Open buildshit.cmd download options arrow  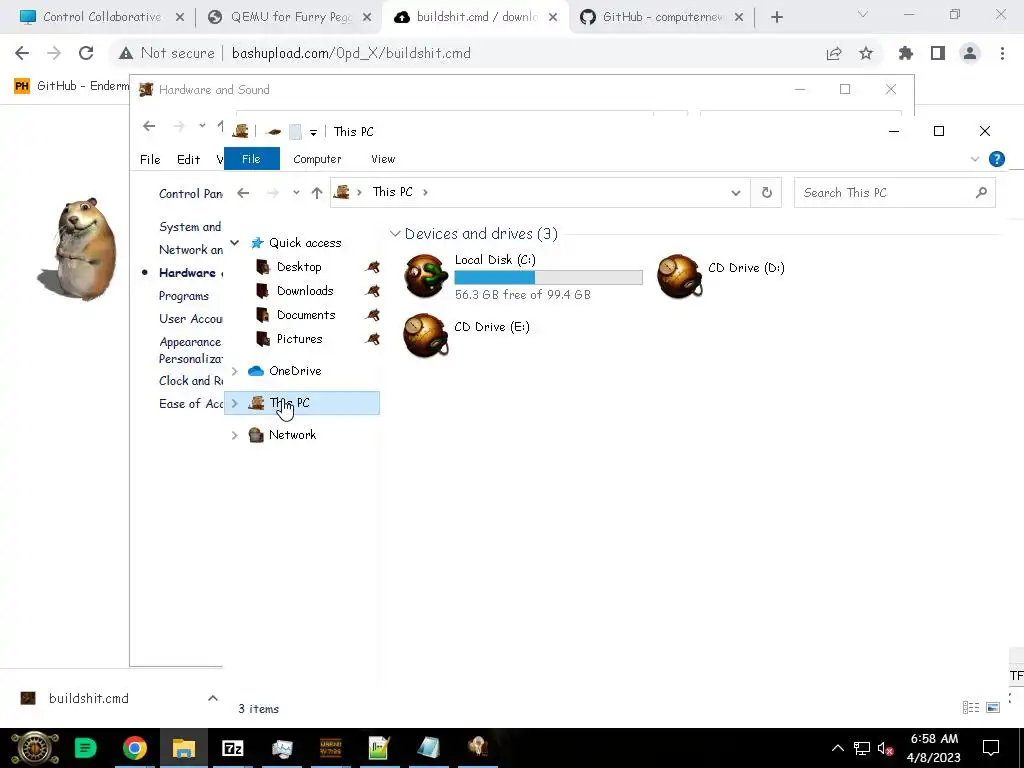coord(212,698)
